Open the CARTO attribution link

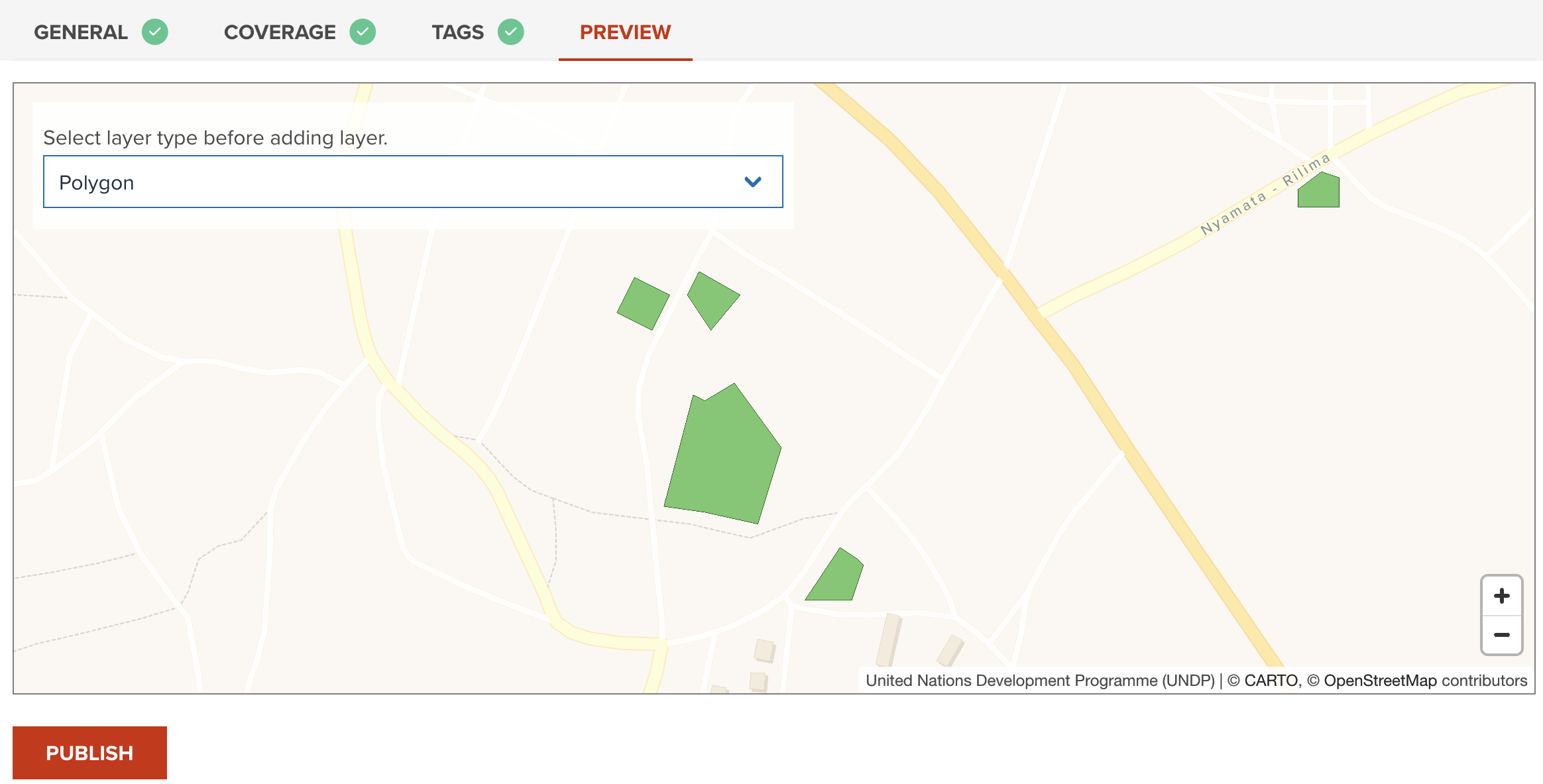pos(1269,680)
